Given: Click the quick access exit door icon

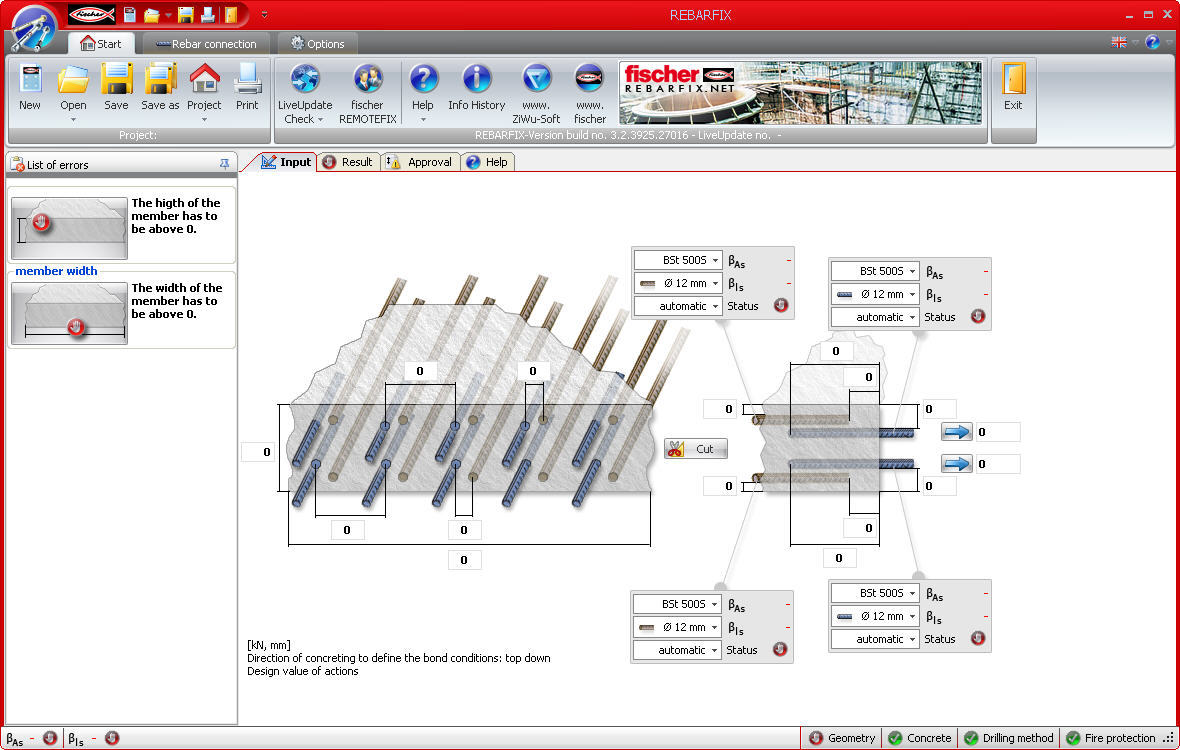Looking at the screenshot, I should [x=231, y=14].
